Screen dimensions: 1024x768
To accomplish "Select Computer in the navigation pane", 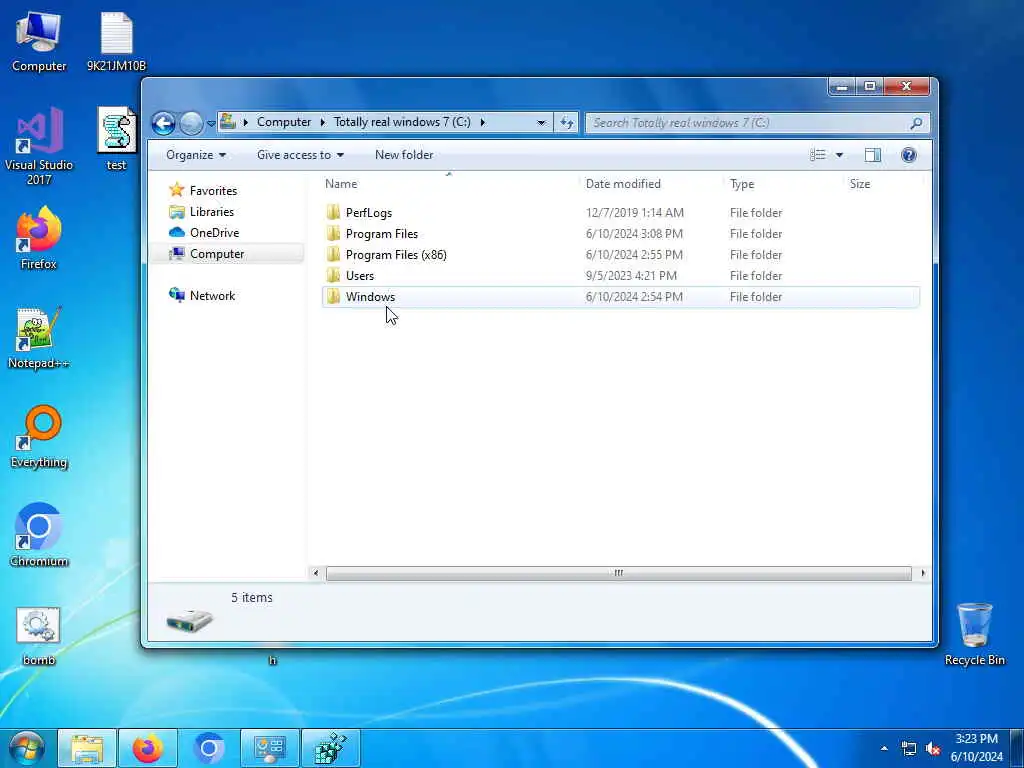I will tap(217, 253).
